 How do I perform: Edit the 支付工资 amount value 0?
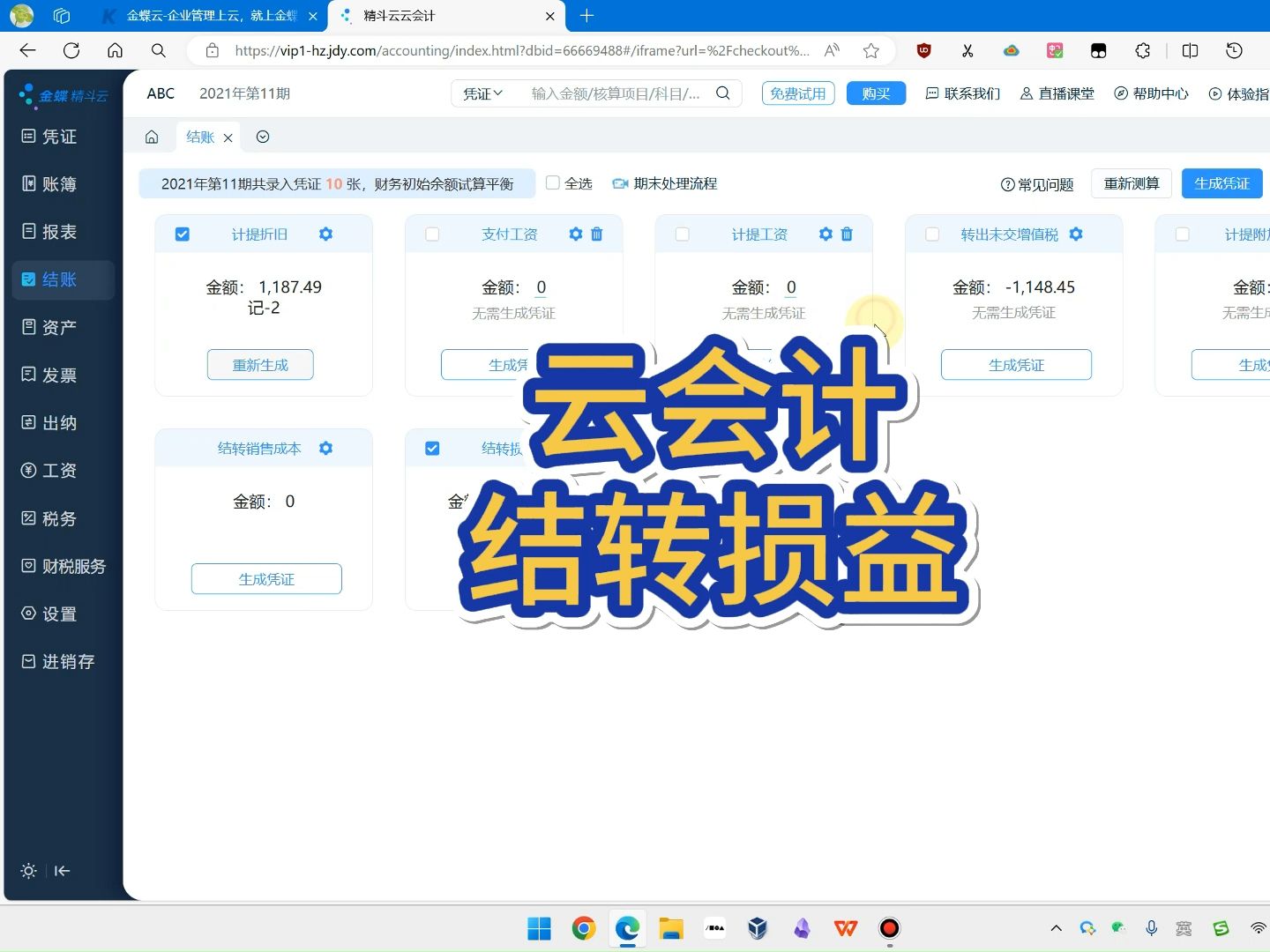click(542, 287)
